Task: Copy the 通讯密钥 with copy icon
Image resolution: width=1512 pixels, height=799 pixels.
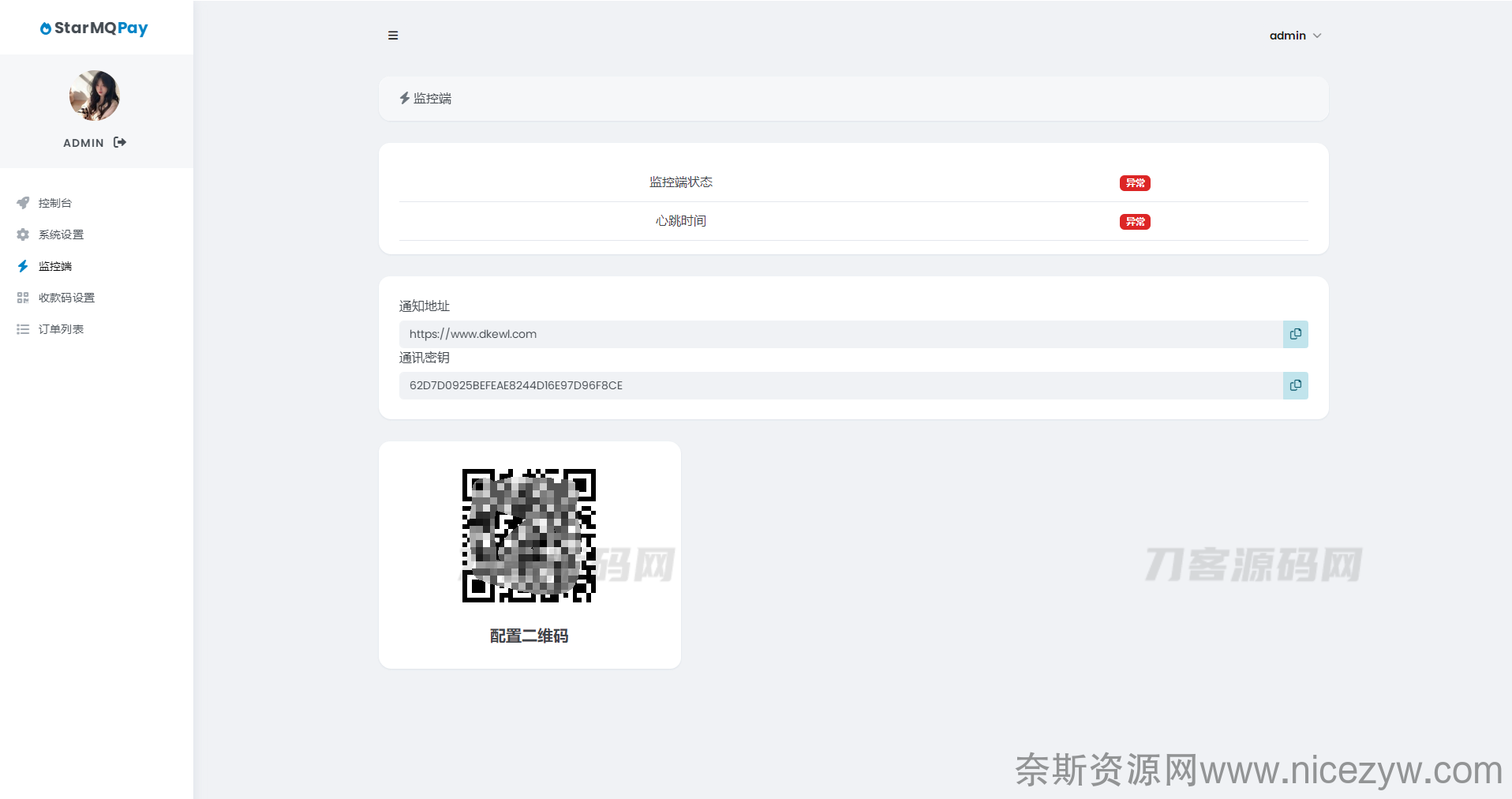Action: (1296, 385)
